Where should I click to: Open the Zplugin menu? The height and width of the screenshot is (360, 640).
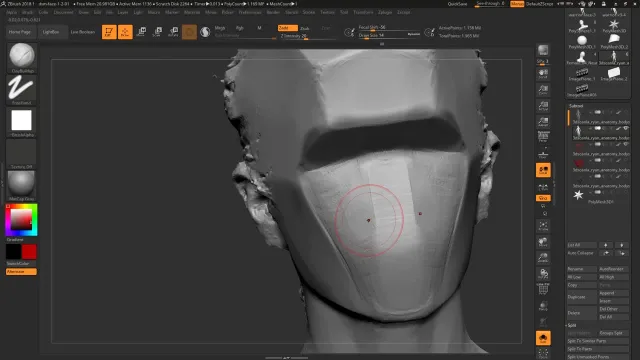pos(385,12)
